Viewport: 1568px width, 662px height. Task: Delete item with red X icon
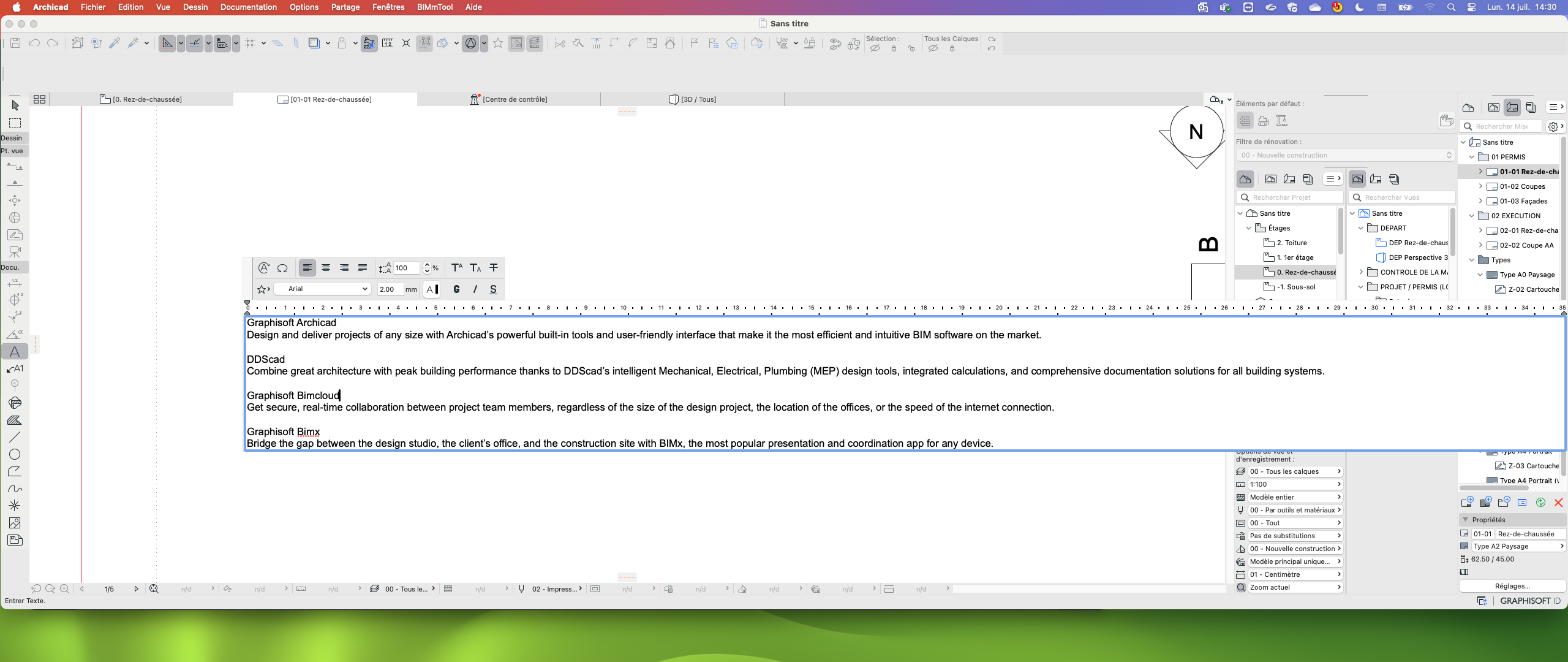click(x=1559, y=503)
